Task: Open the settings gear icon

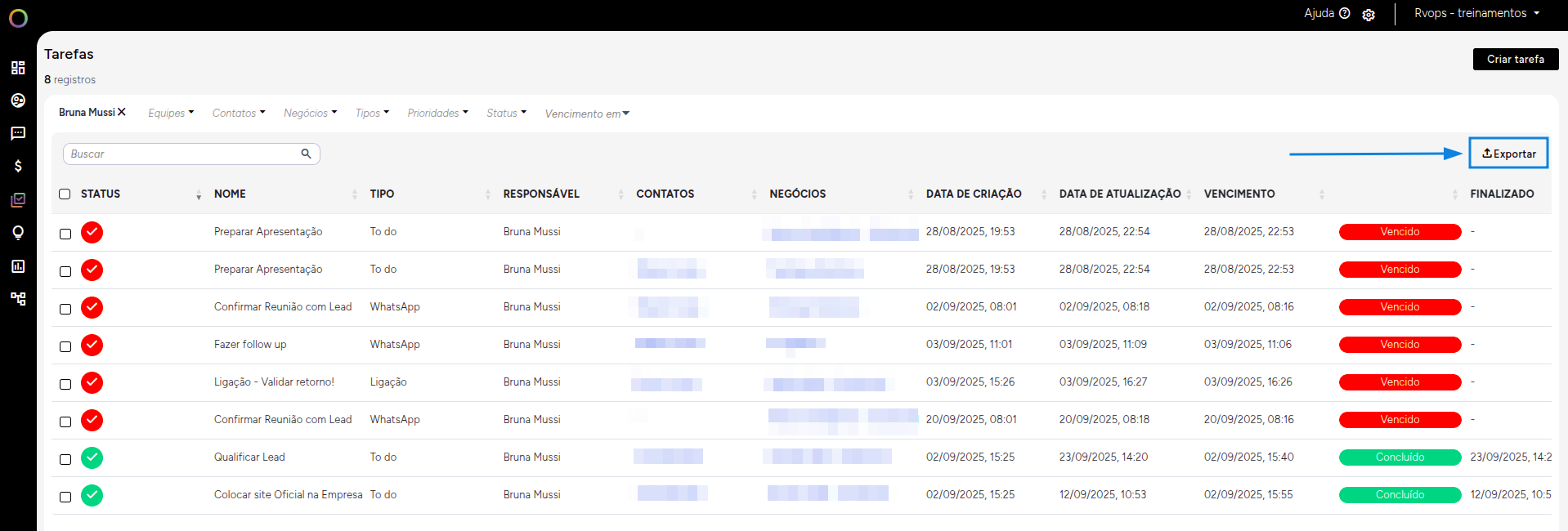Action: tap(1369, 15)
